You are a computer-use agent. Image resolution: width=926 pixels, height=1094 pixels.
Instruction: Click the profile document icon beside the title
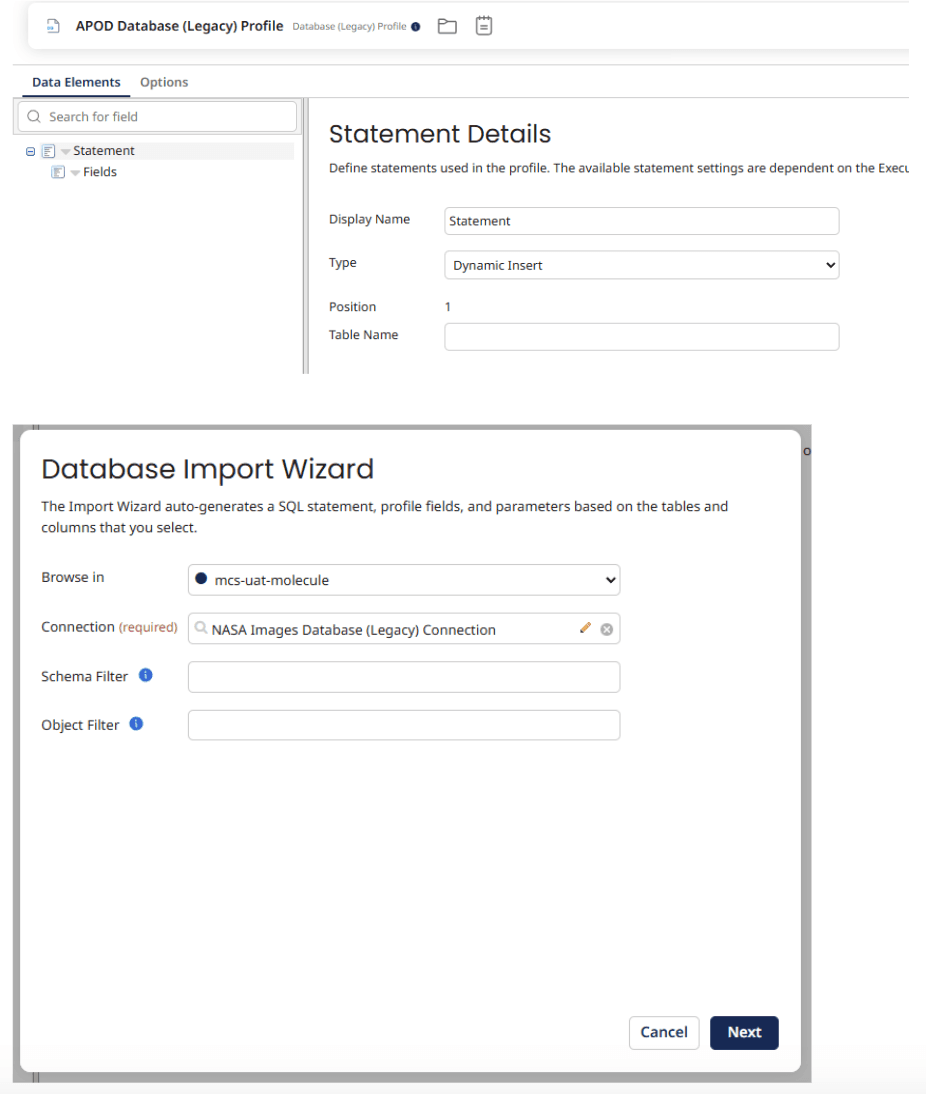(x=53, y=27)
